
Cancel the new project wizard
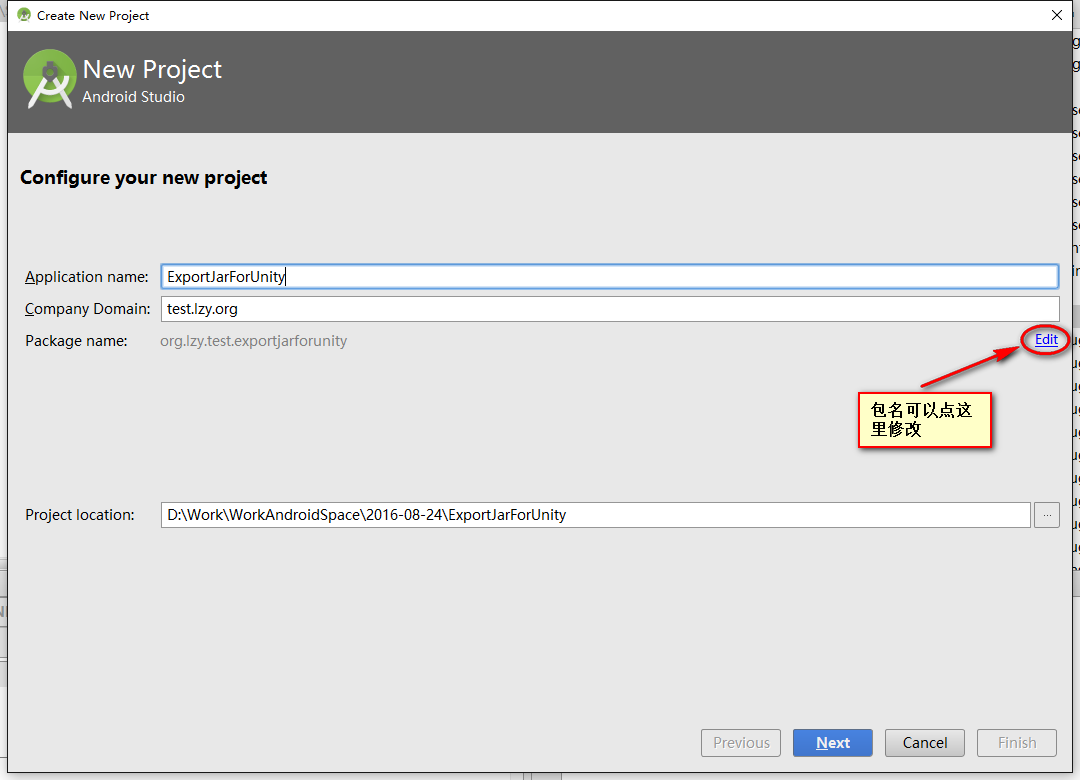924,743
